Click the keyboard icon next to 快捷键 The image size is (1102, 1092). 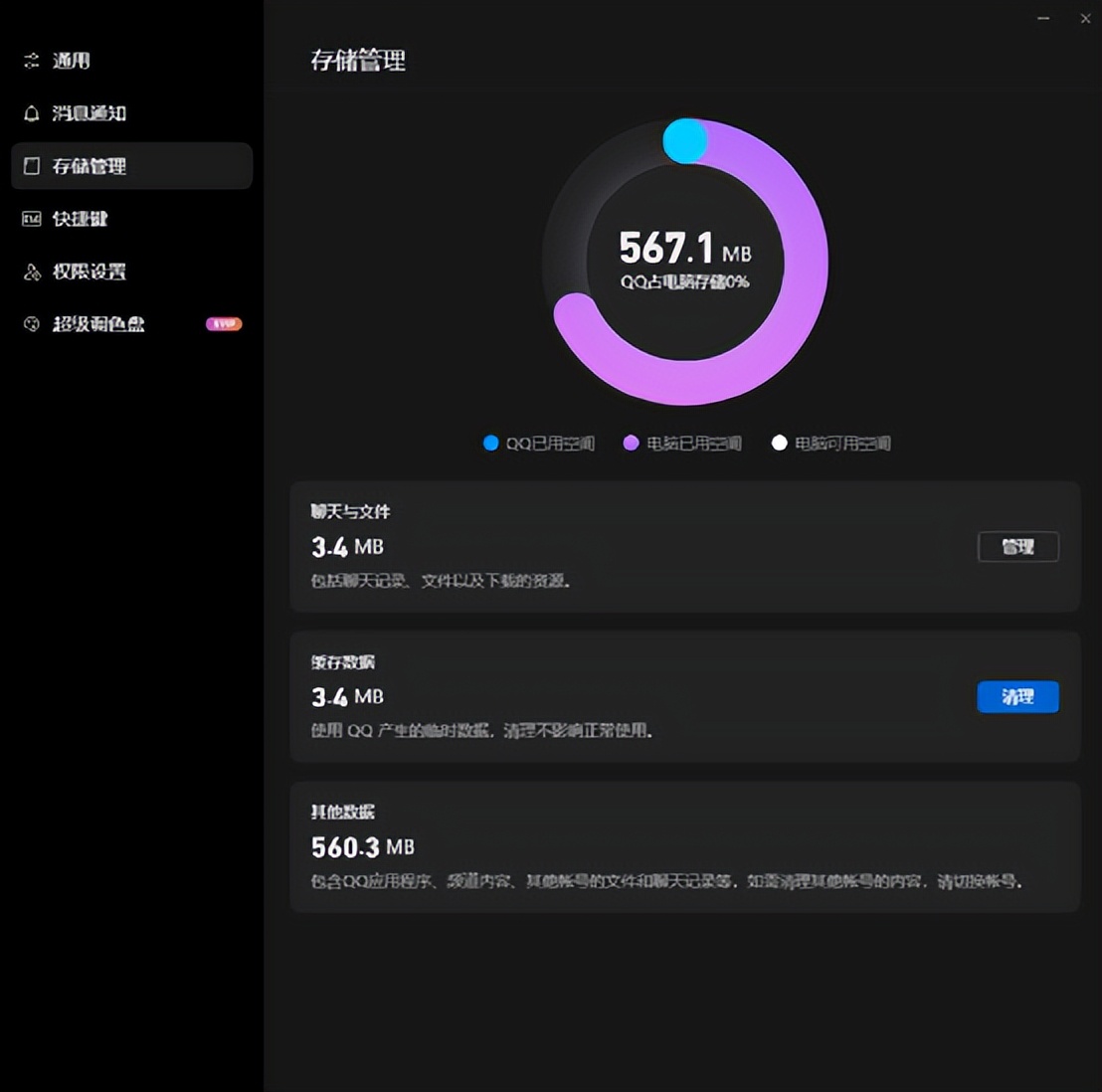tap(30, 219)
